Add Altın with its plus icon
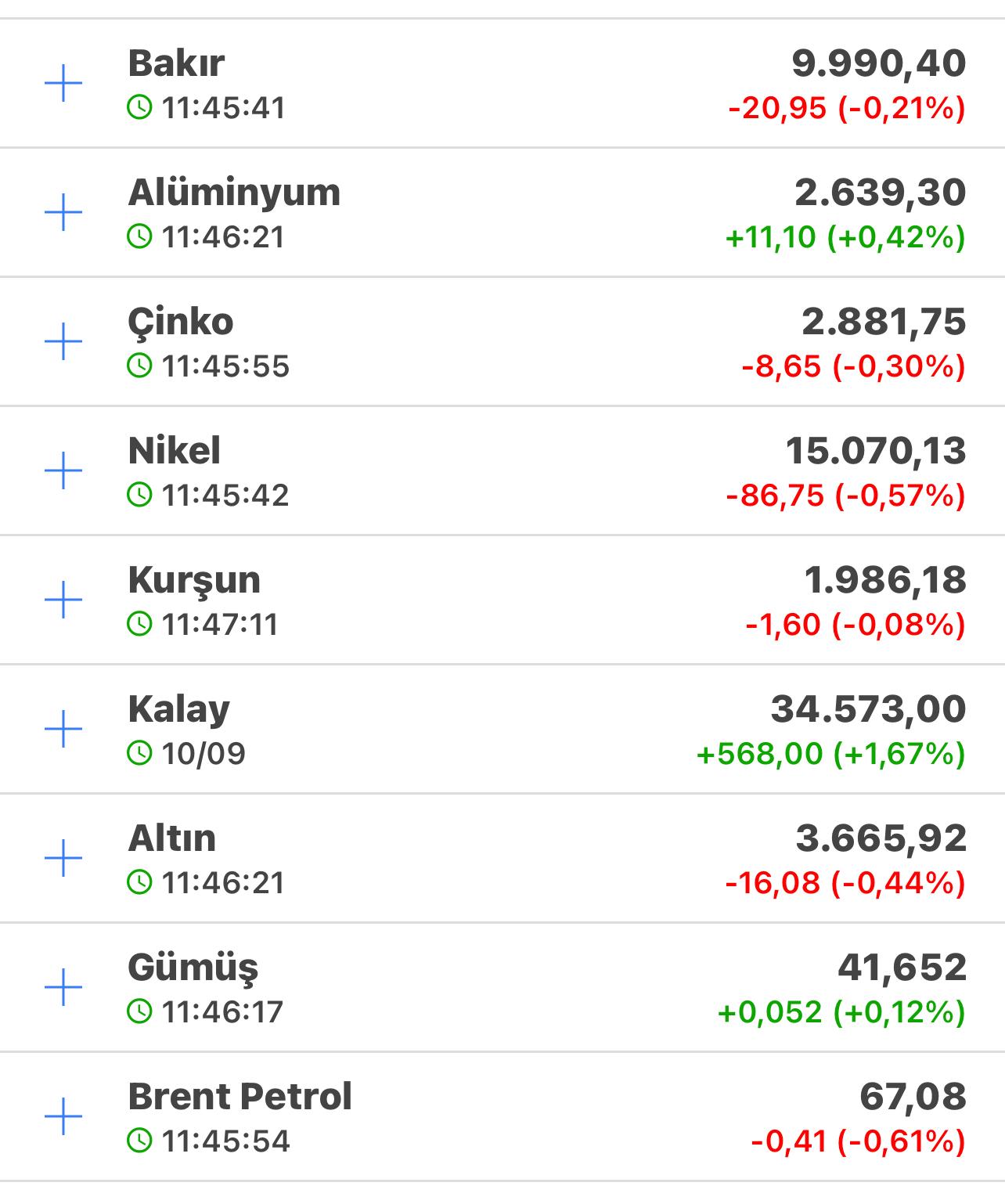Image resolution: width=1005 pixels, height=1204 pixels. coord(63,859)
